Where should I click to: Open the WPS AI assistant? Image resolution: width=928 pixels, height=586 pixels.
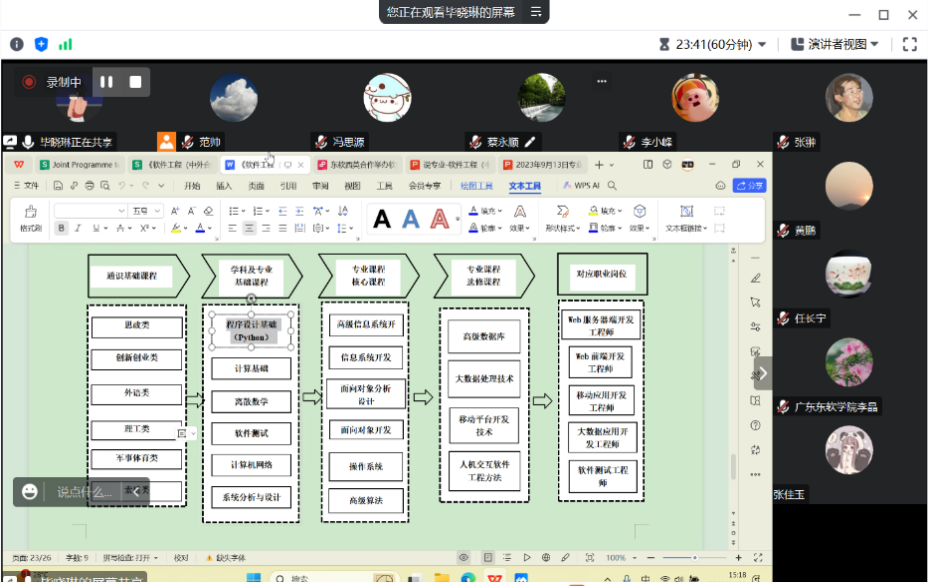[586, 186]
